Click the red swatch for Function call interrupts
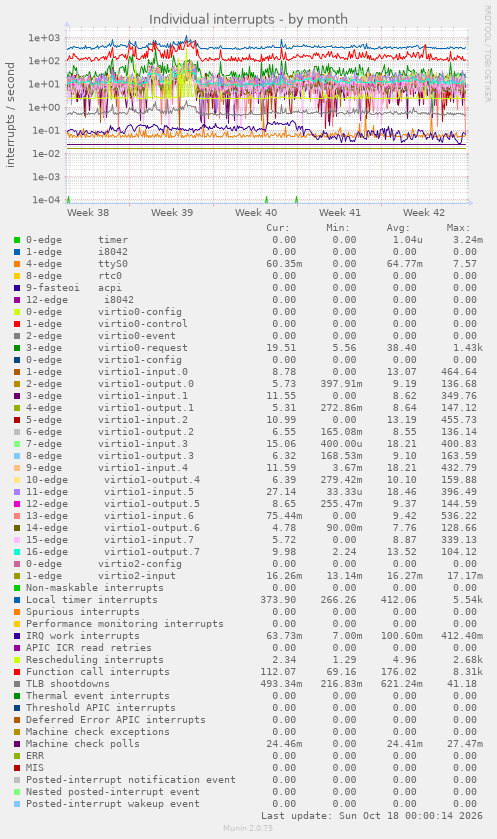Image resolution: width=497 pixels, height=839 pixels. tap(17, 672)
